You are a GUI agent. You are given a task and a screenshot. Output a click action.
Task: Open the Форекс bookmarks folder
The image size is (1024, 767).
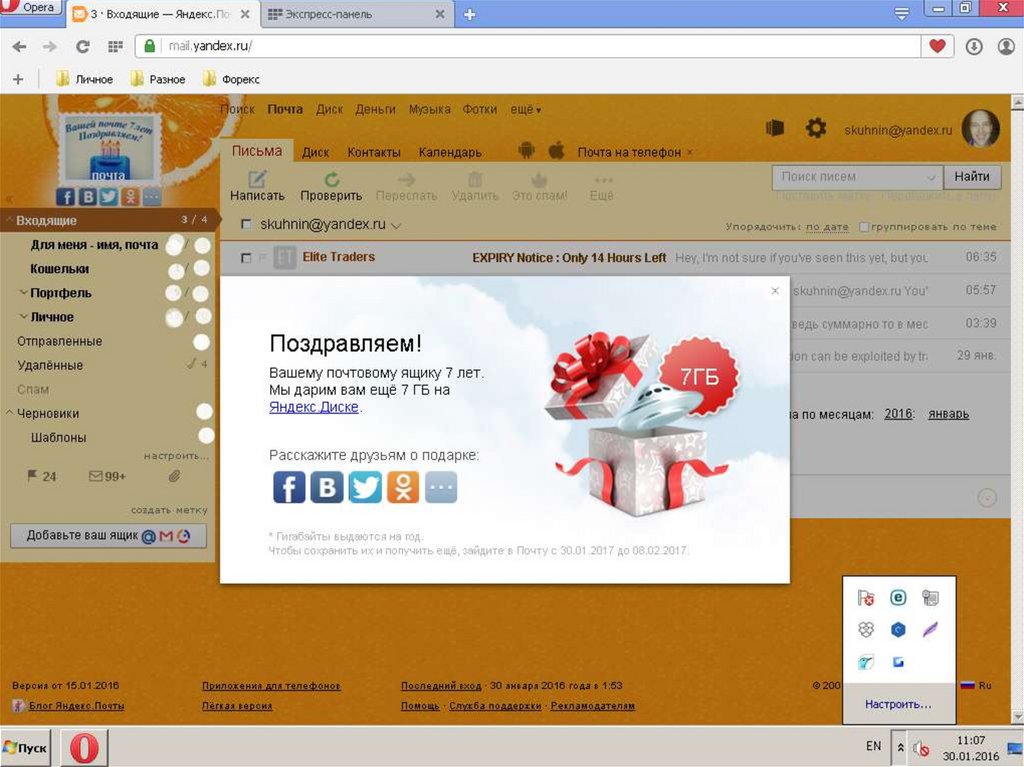(x=231, y=79)
